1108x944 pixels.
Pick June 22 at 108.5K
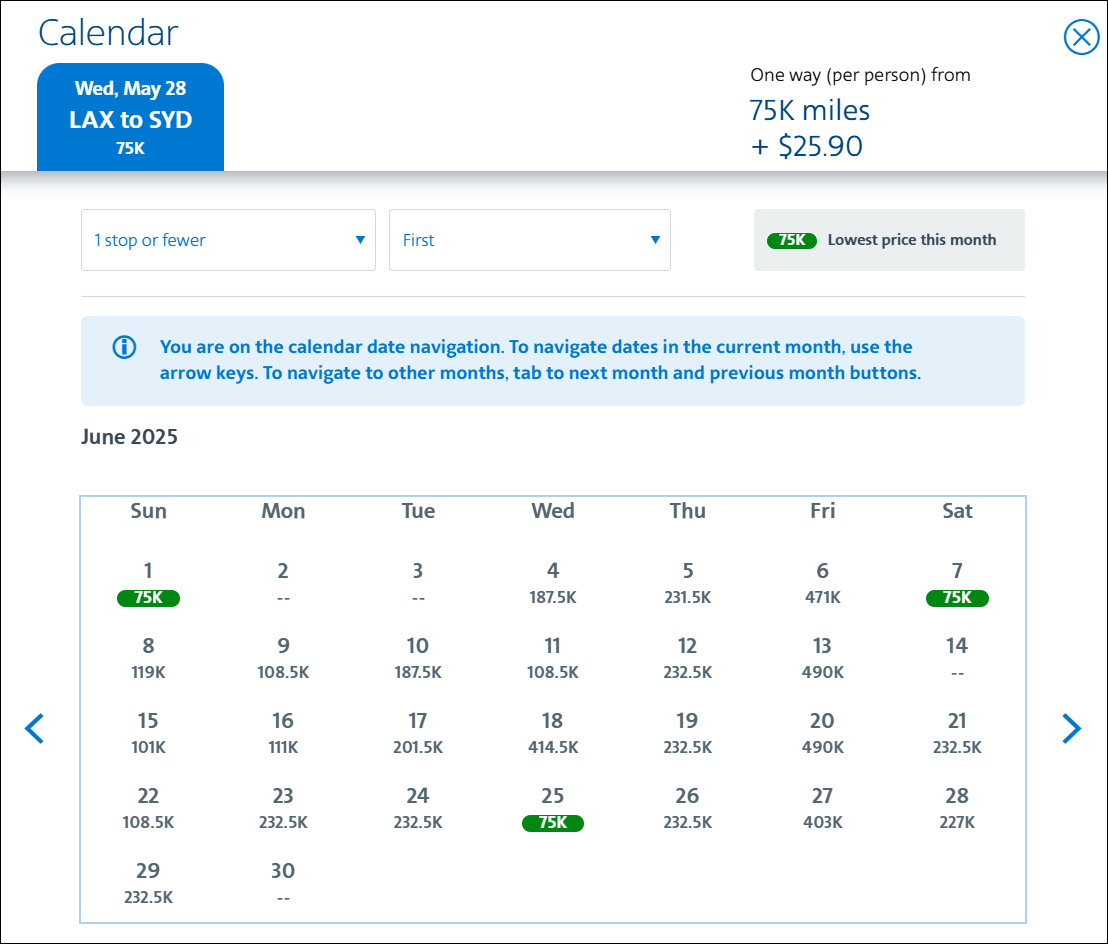tap(148, 808)
